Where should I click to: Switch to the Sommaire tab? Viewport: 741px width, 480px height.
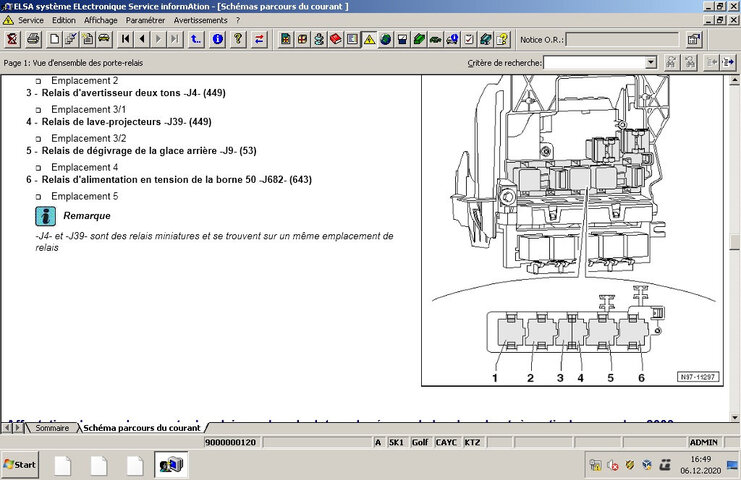pyautogui.click(x=52, y=428)
